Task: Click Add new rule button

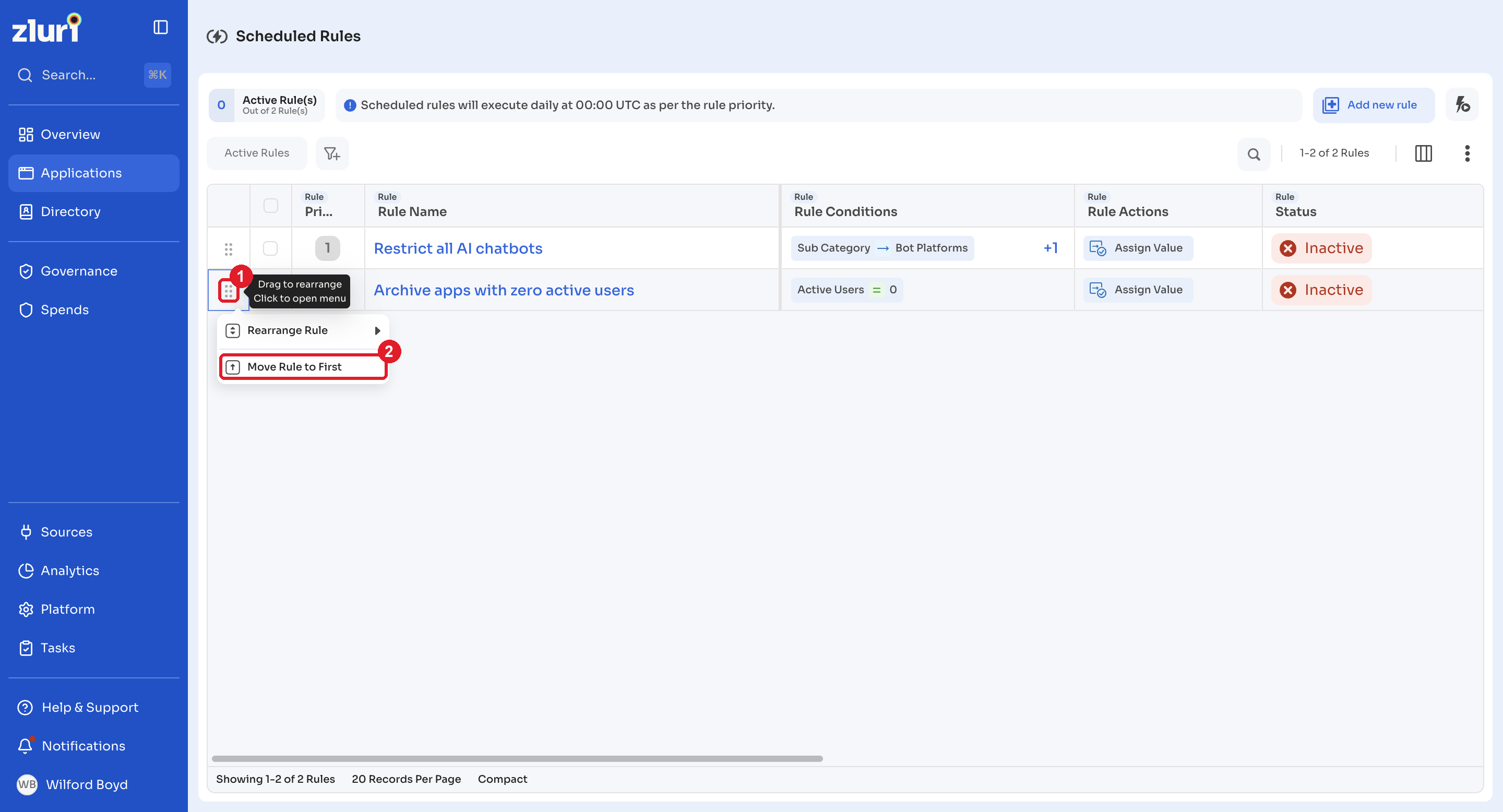Action: 1373,105
